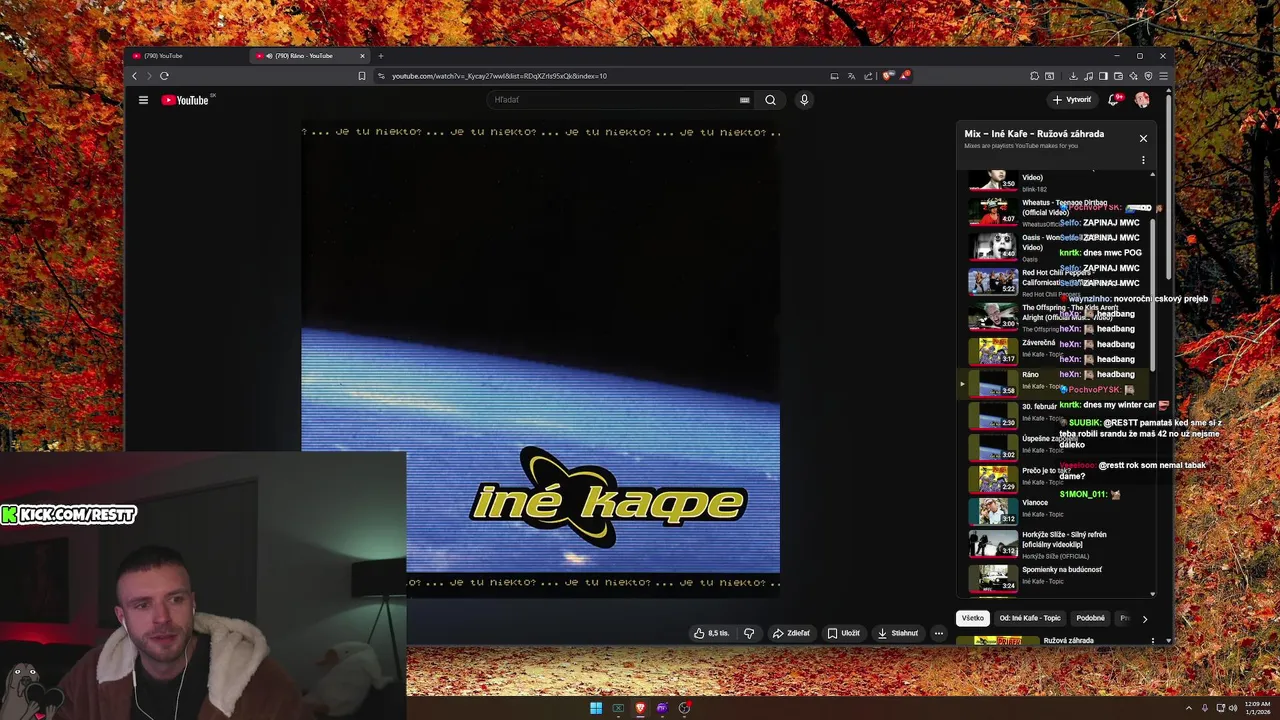Show more filter chips with right arrow
This screenshot has width=1280, height=720.
[1145, 619]
